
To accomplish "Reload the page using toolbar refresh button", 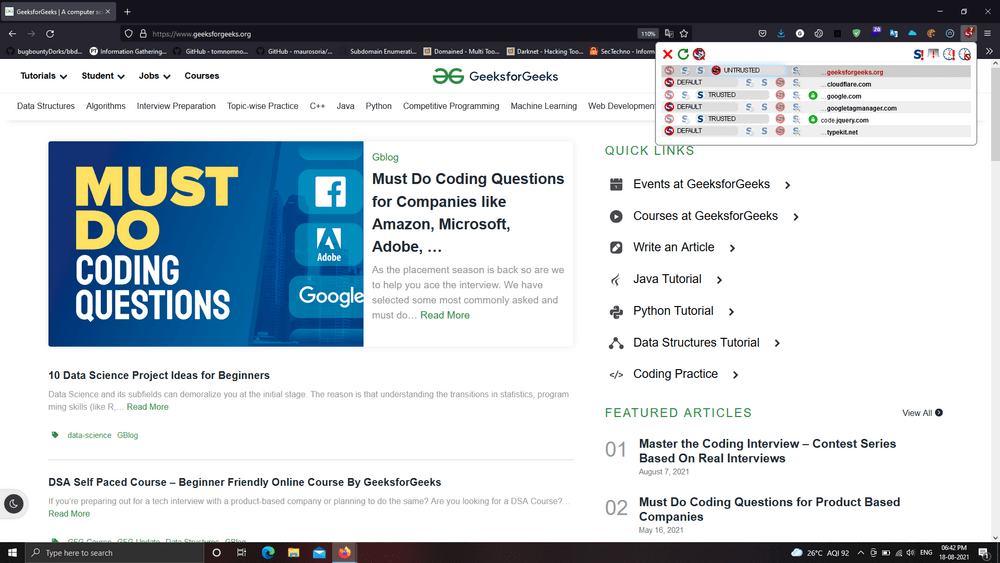I will pyautogui.click(x=50, y=33).
